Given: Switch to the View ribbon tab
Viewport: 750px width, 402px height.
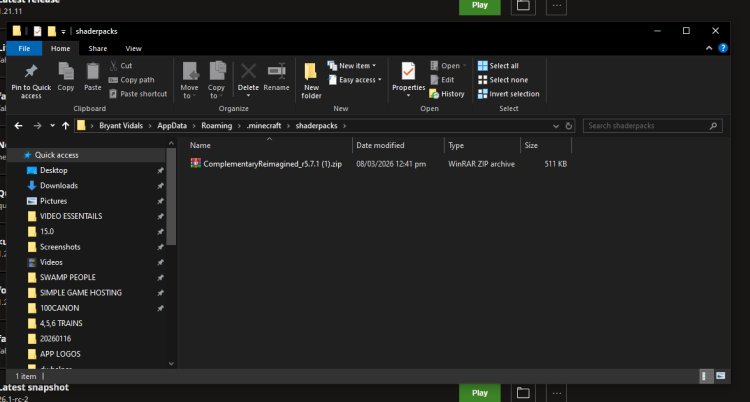Looking at the screenshot, I should (133, 48).
